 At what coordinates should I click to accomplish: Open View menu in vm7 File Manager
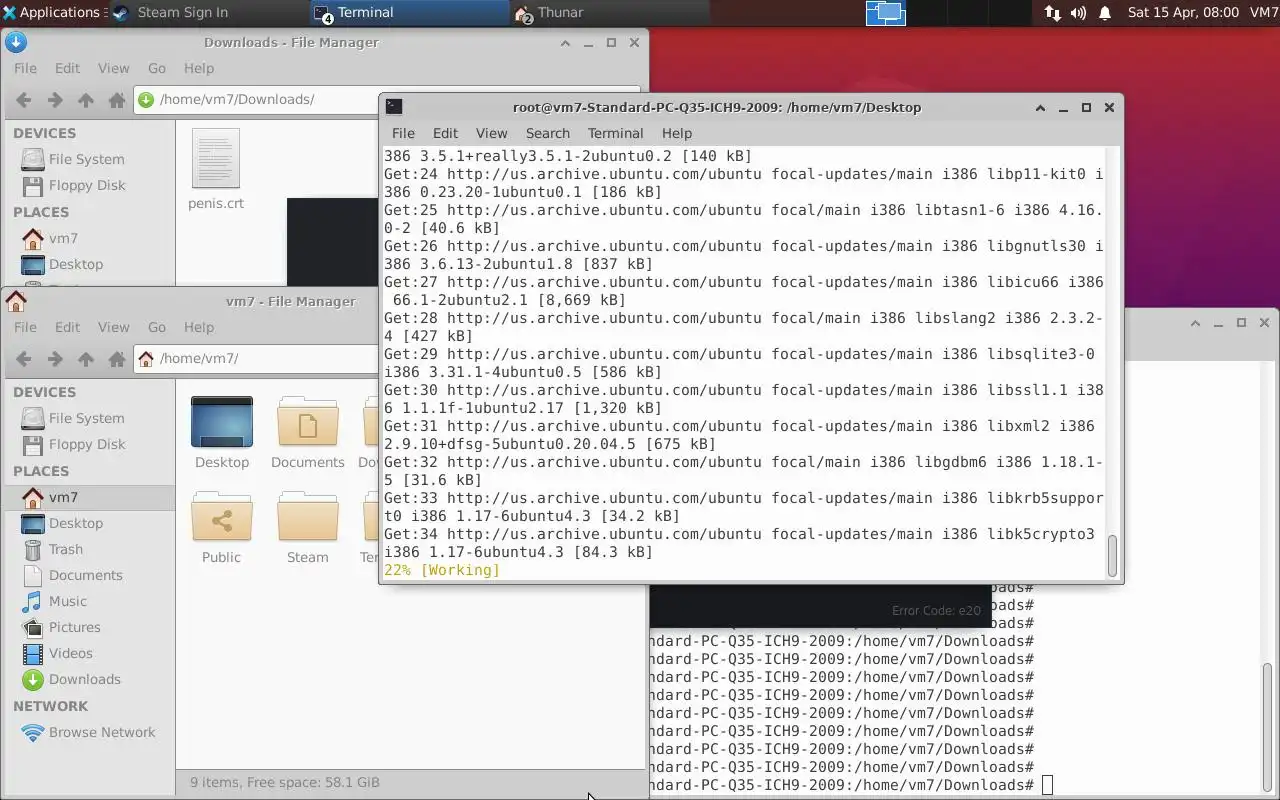pyautogui.click(x=113, y=327)
